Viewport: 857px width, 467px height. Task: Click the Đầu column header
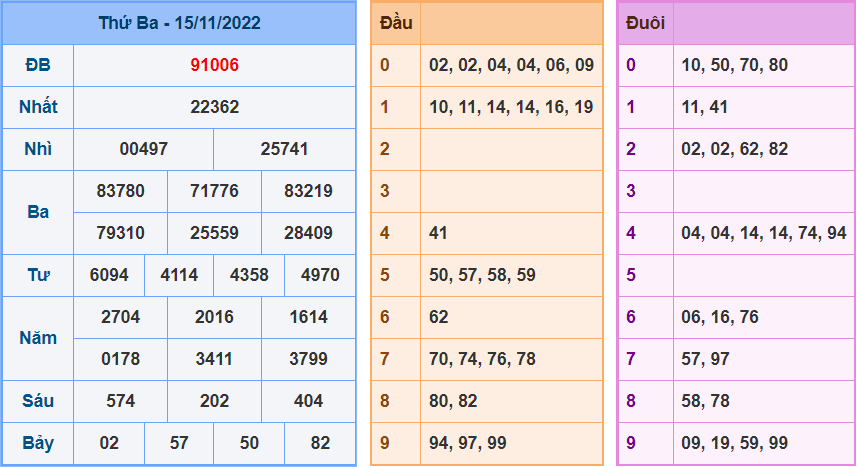click(396, 23)
